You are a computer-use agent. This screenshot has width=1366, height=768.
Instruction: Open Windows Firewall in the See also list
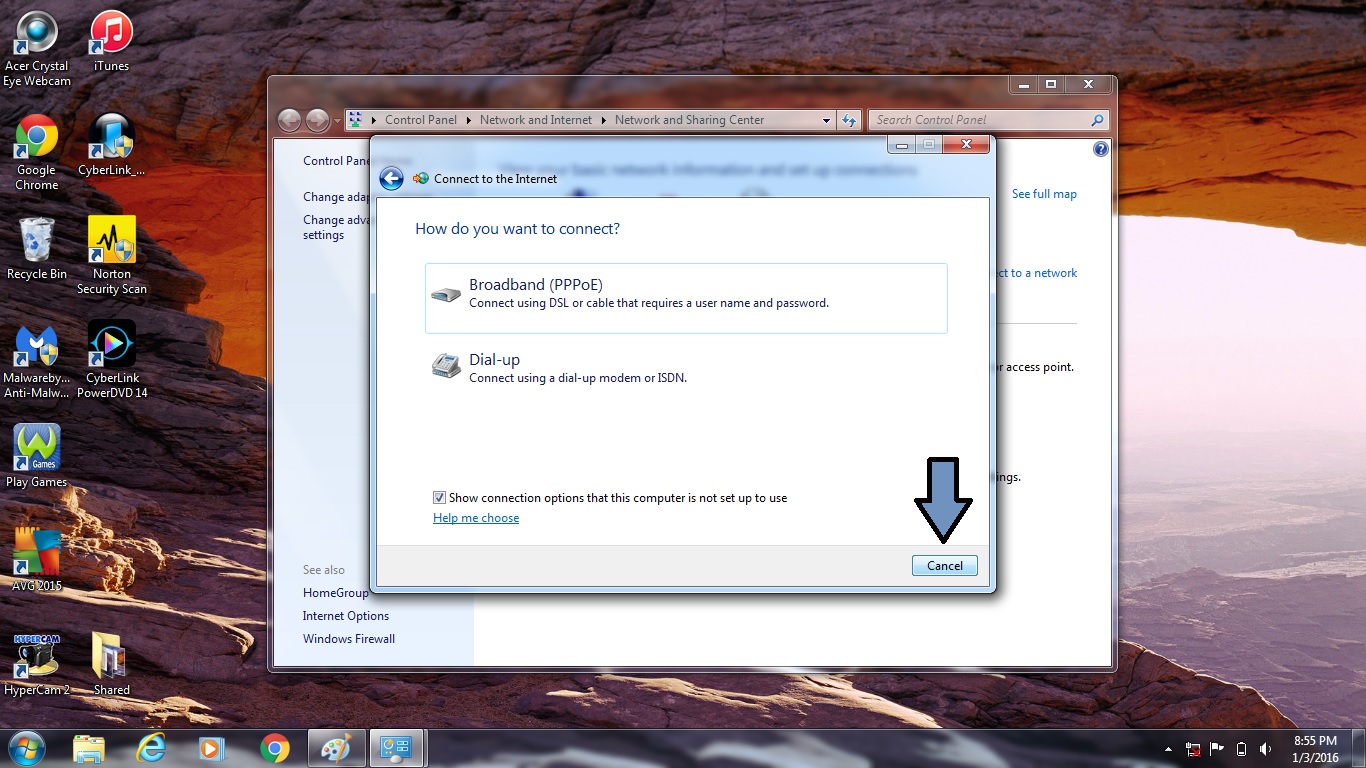(x=349, y=639)
